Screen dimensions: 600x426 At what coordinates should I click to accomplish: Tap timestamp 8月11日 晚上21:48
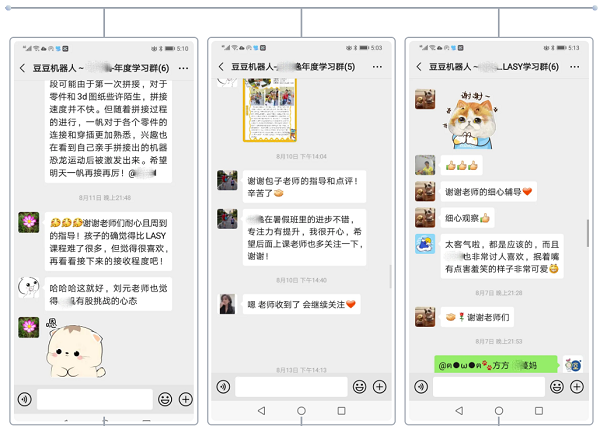(105, 198)
